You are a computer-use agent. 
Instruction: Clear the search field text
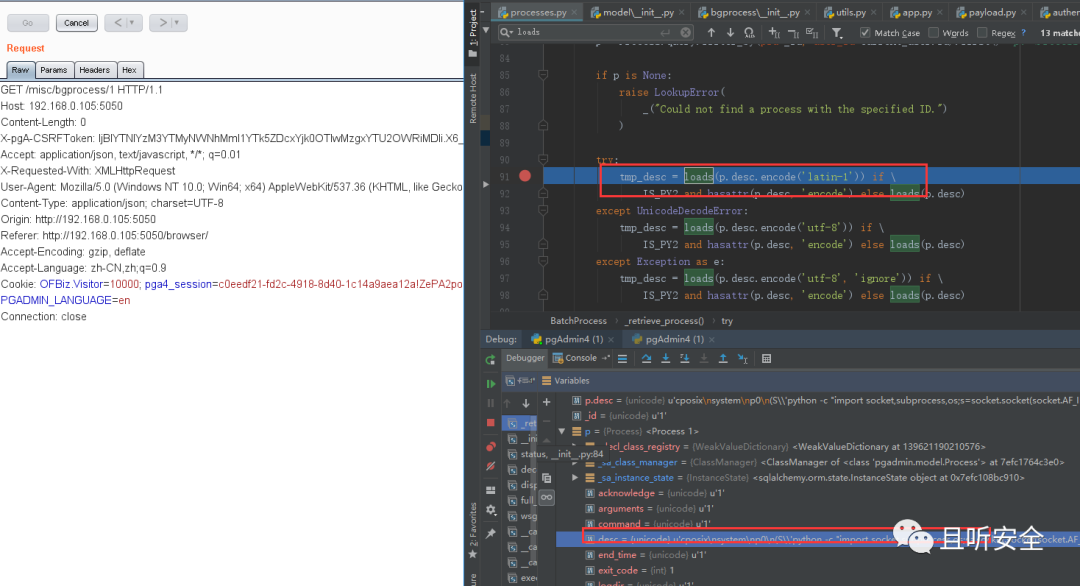(x=685, y=32)
